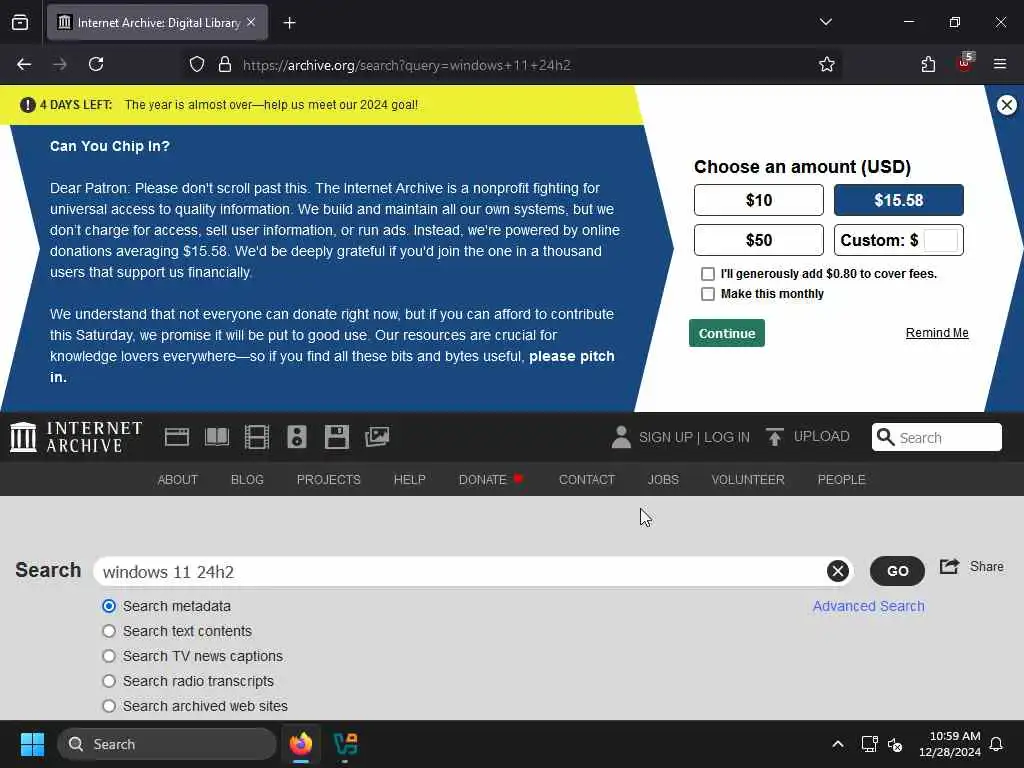Expand the list all tabs chevron
The height and width of the screenshot is (768, 1024).
click(x=825, y=22)
